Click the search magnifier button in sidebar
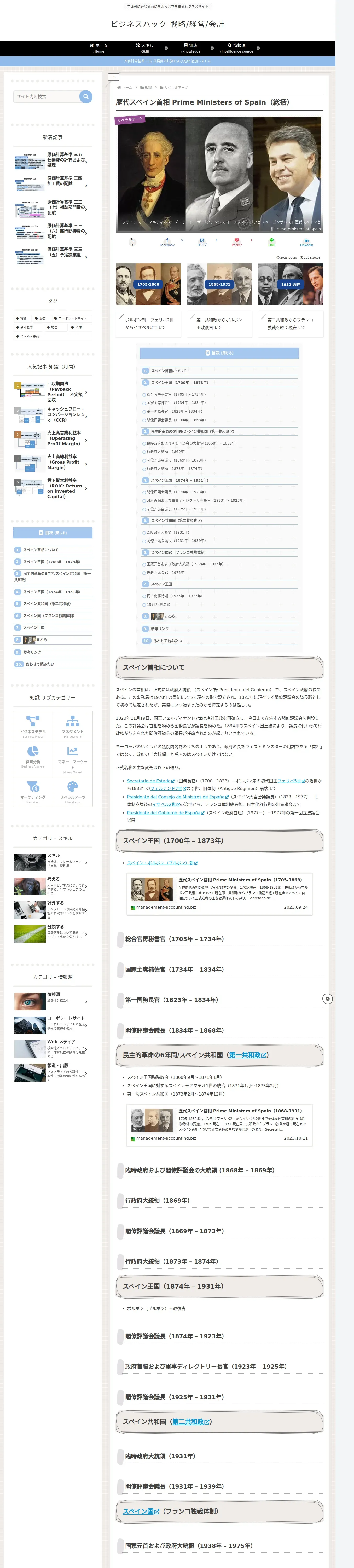The width and height of the screenshot is (354, 1568). 86,96
